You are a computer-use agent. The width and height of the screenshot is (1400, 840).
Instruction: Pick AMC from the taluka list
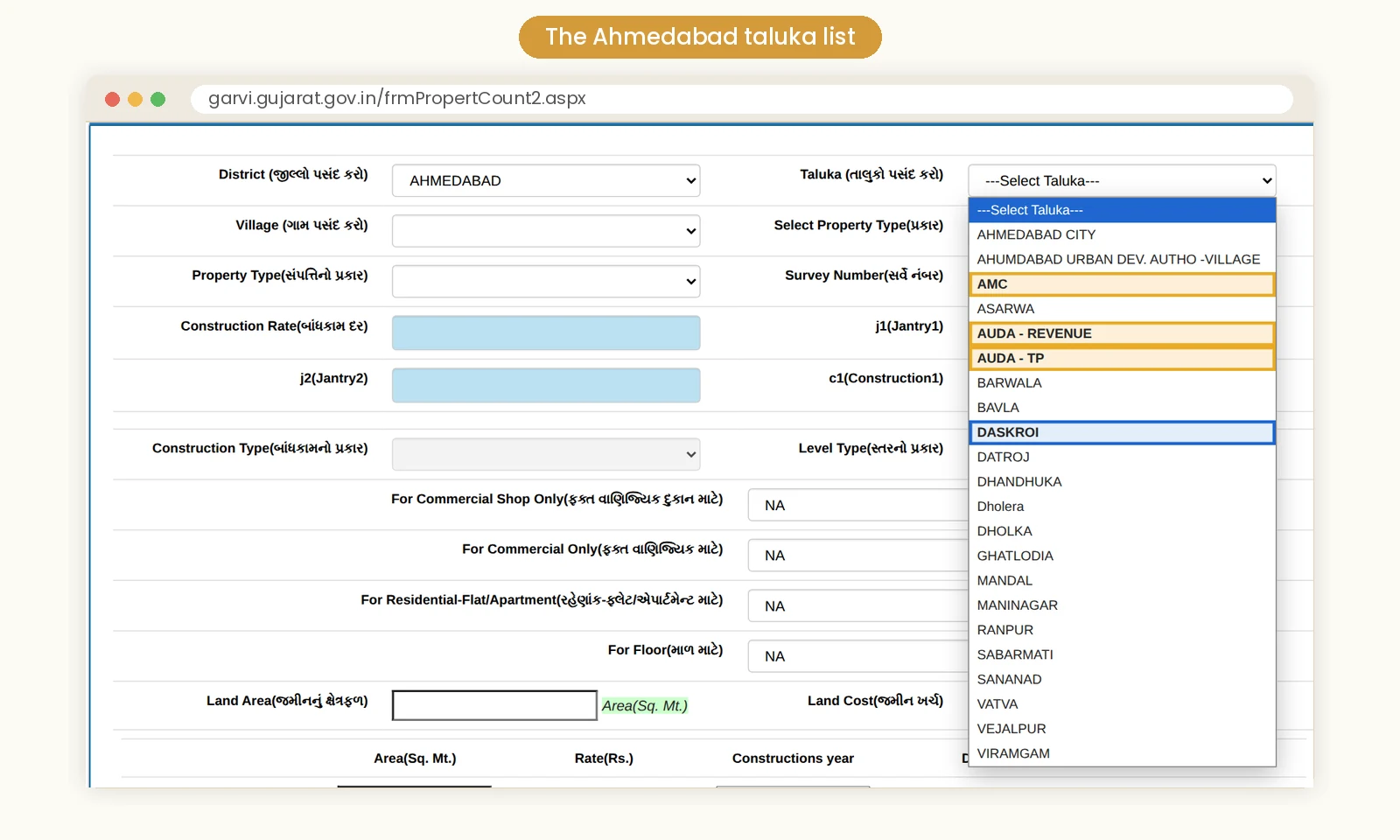point(1122,284)
